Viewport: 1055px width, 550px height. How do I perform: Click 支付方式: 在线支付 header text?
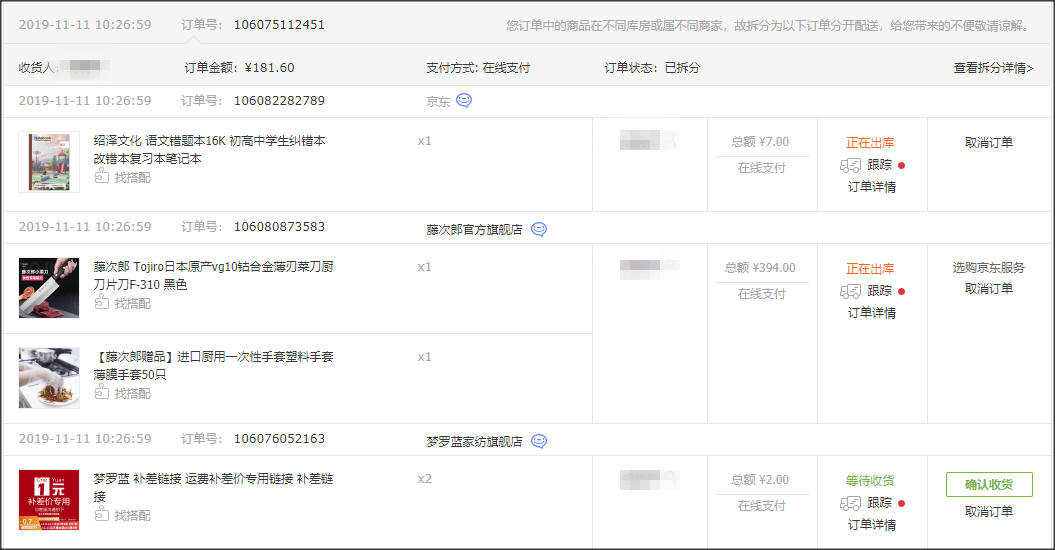tap(478, 67)
